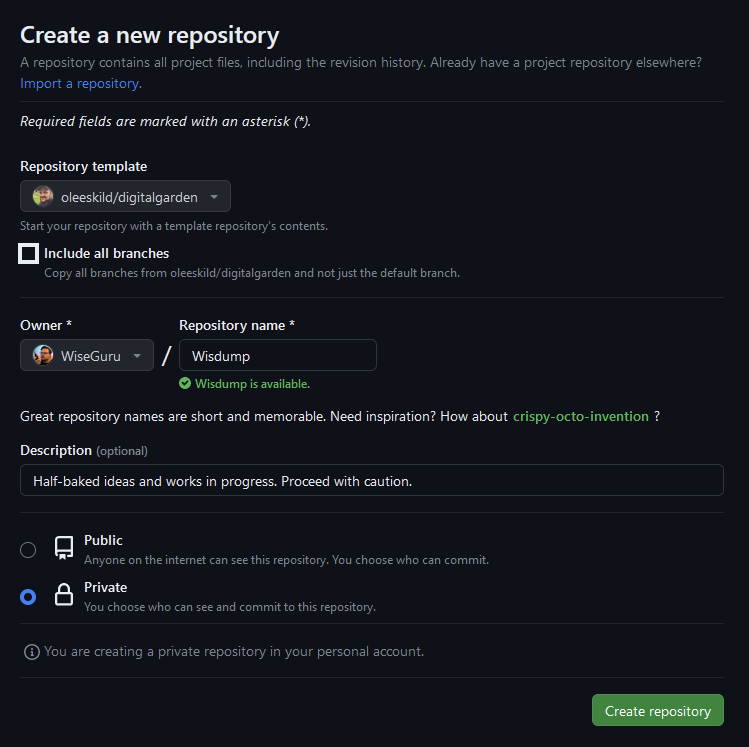
Task: Enable the Include all branches checkbox
Action: [29, 254]
